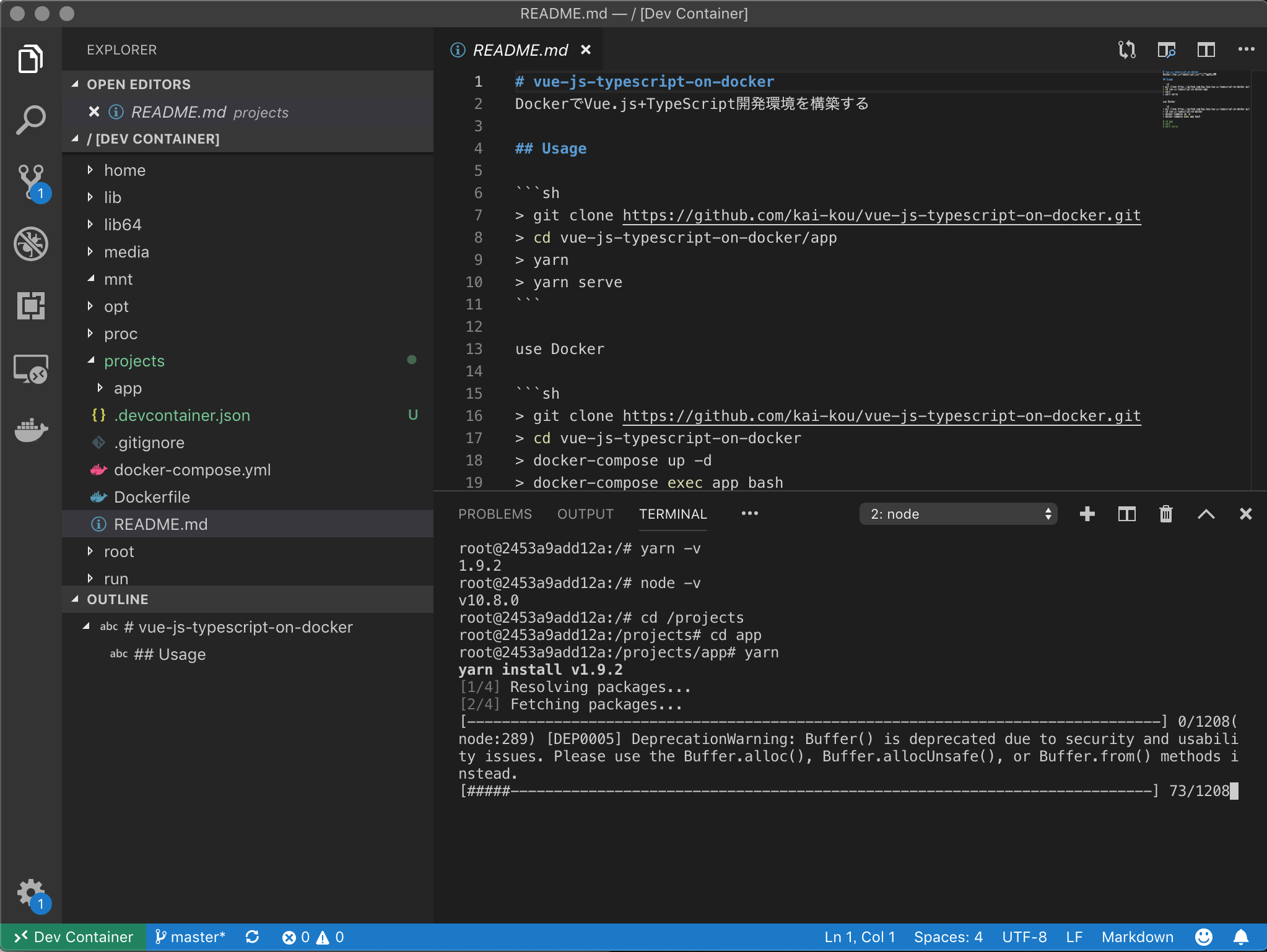Open the Dockerfile
The image size is (1267, 952).
tap(248, 496)
